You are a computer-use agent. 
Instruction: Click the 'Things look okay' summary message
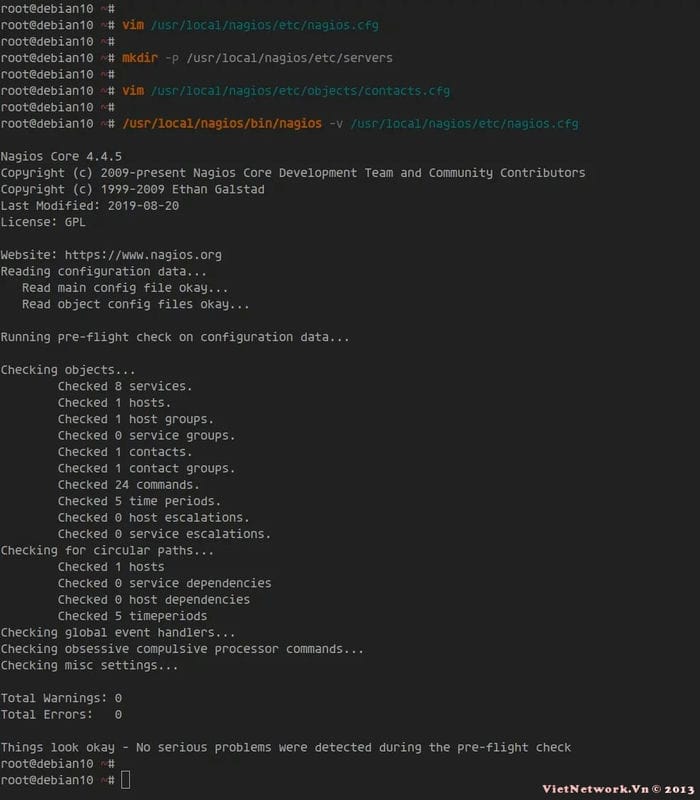[x=285, y=747]
